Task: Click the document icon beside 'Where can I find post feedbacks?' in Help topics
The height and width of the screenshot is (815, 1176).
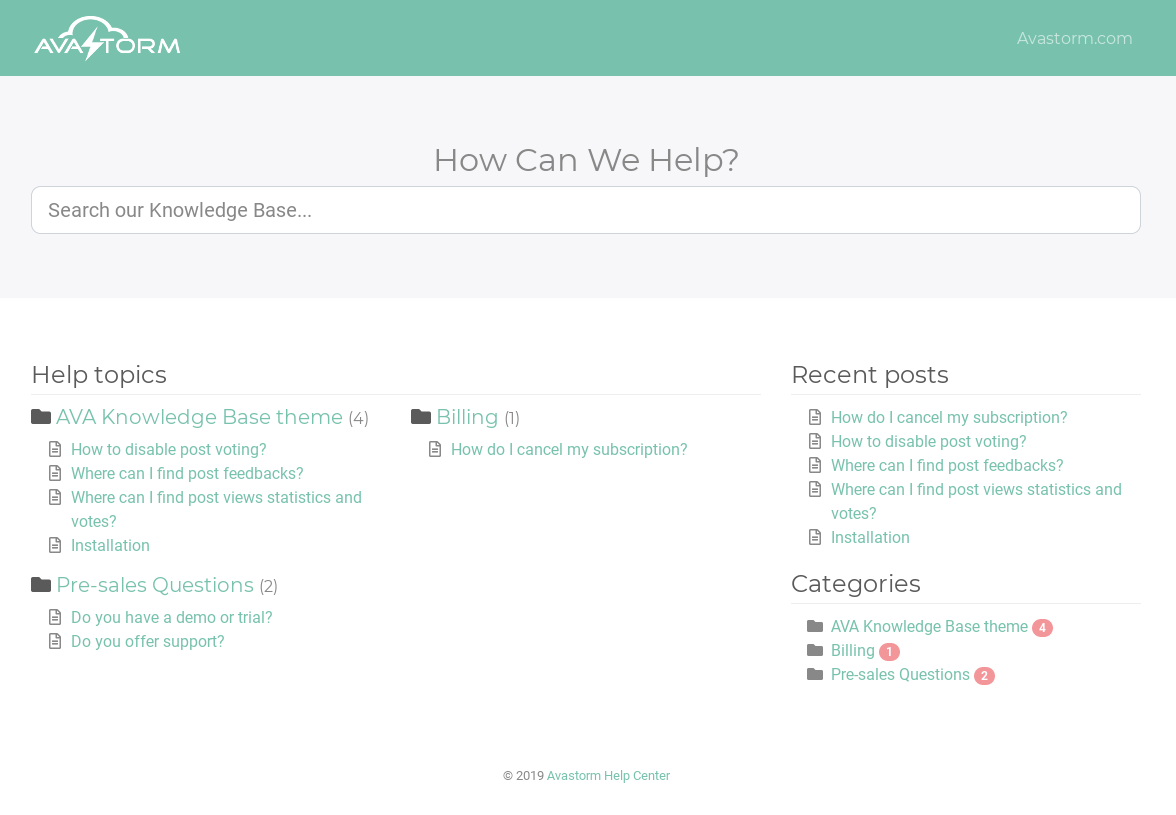Action: click(55, 473)
